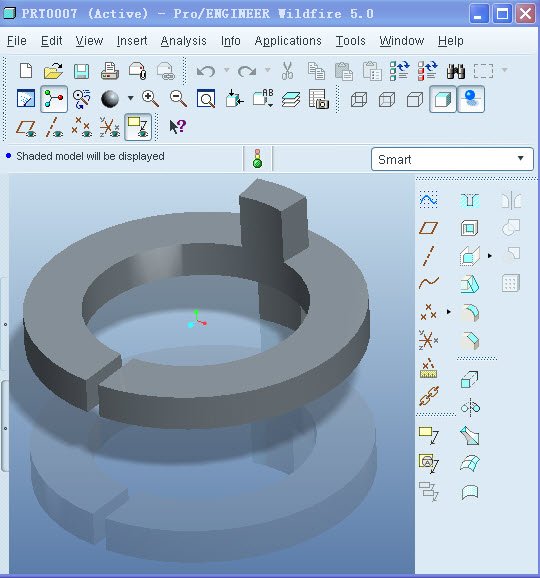Select the Extrude tool
The width and height of the screenshot is (540, 578).
click(470, 379)
